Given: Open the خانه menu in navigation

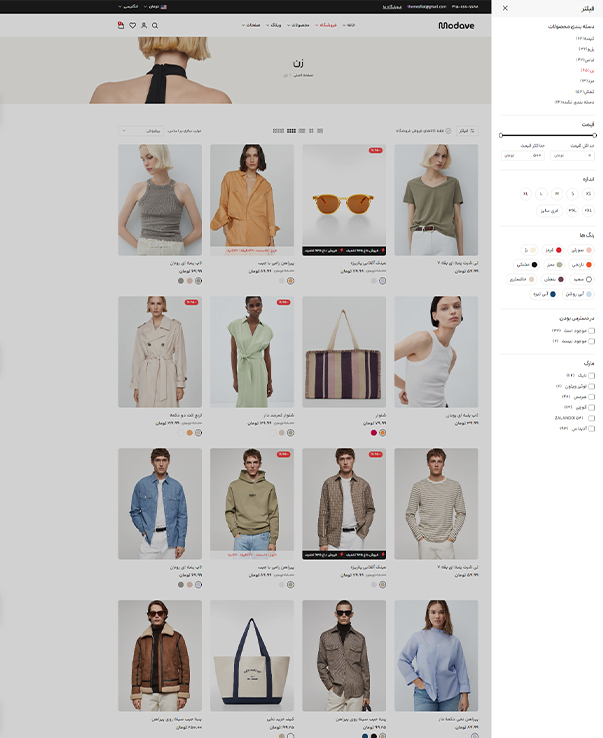Looking at the screenshot, I should click(349, 25).
